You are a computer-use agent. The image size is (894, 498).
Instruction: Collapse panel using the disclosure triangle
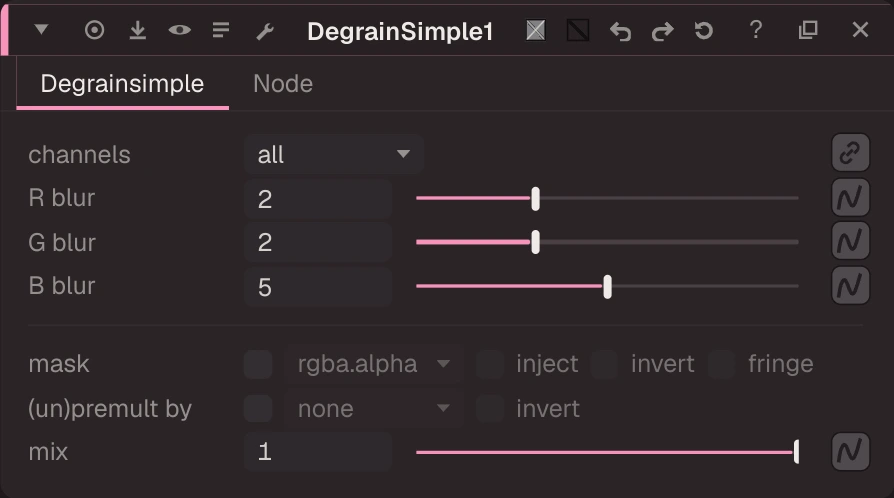tap(41, 29)
